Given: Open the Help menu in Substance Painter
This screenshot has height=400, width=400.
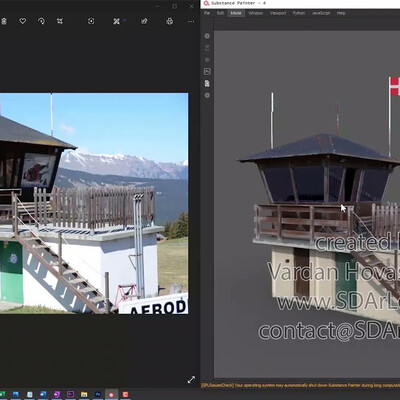Looking at the screenshot, I should (x=341, y=13).
